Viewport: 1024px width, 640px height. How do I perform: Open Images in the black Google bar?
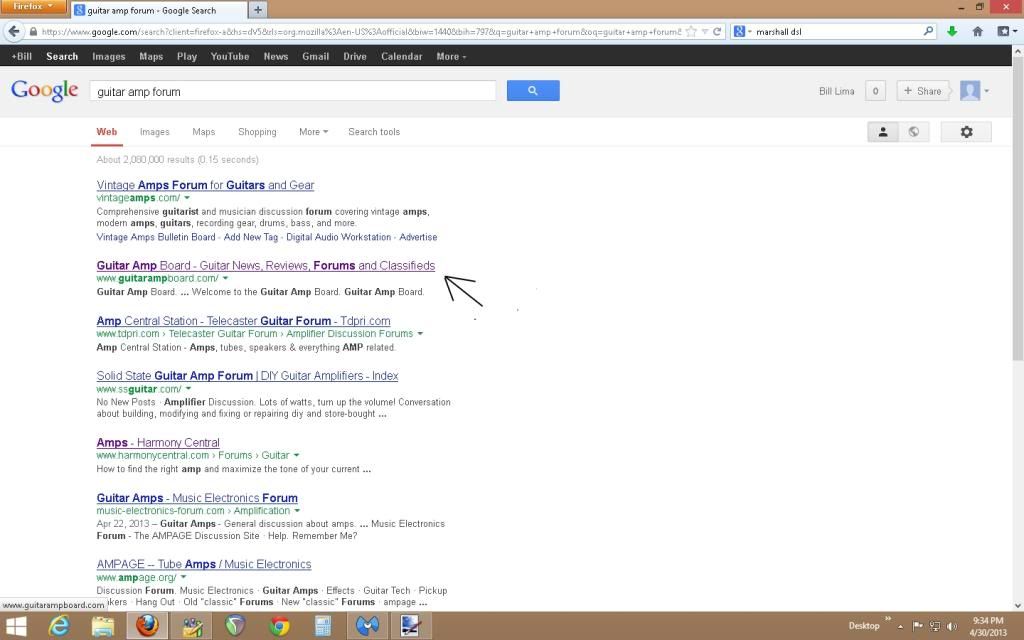tap(108, 56)
